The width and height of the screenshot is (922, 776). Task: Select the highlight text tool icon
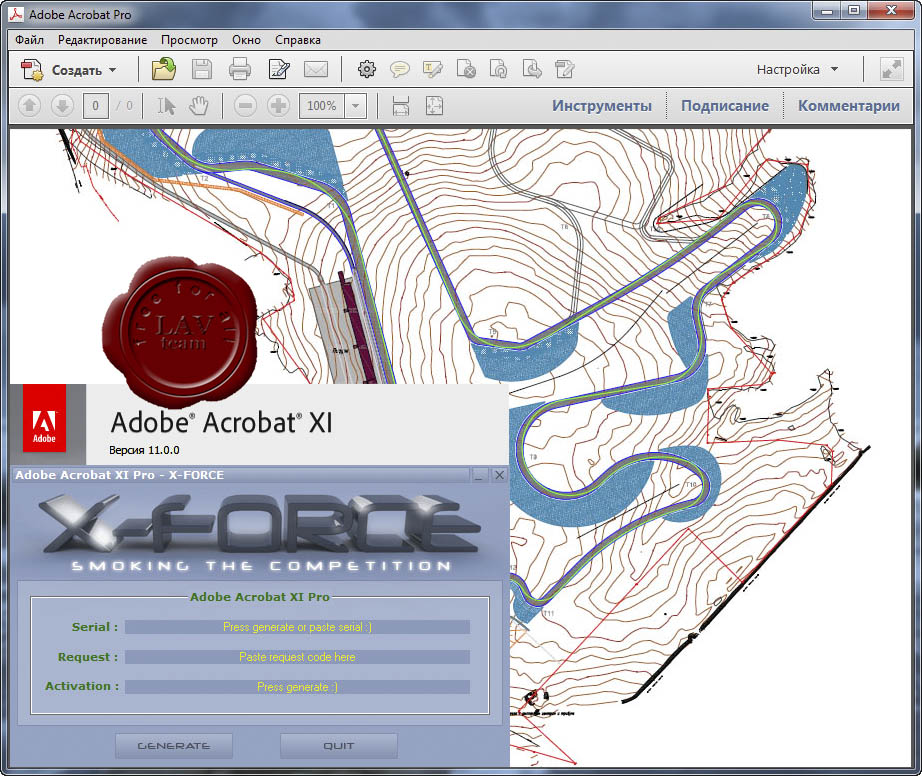tap(433, 69)
